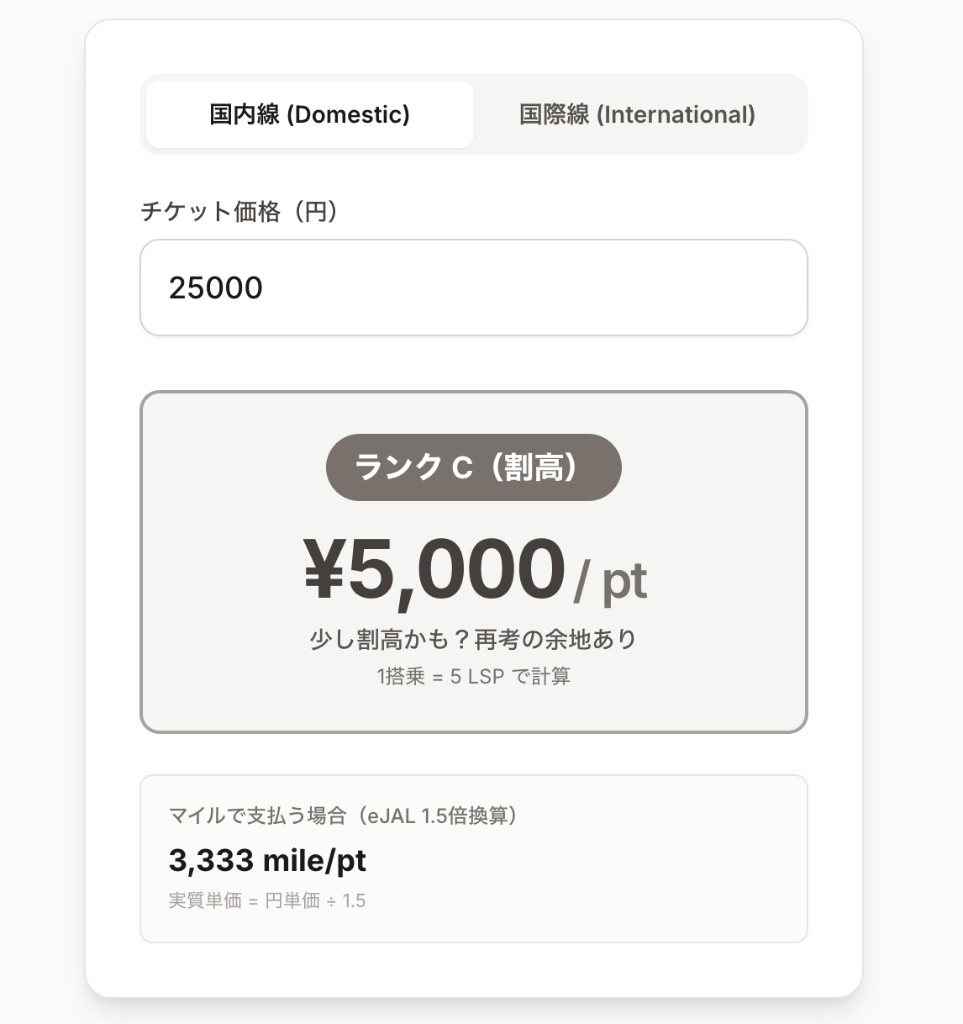Focus the チケット価格 input field

(x=473, y=288)
